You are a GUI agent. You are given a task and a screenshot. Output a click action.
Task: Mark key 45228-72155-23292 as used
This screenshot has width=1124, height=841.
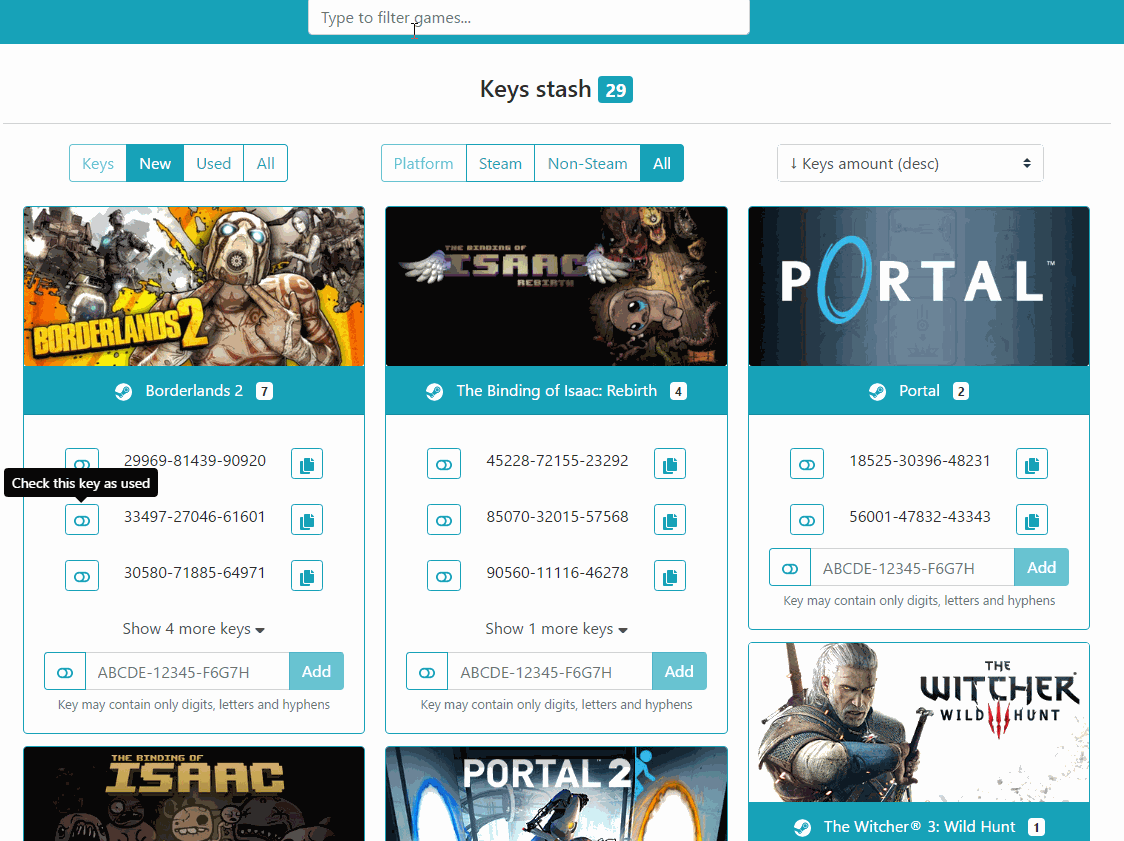click(x=444, y=464)
